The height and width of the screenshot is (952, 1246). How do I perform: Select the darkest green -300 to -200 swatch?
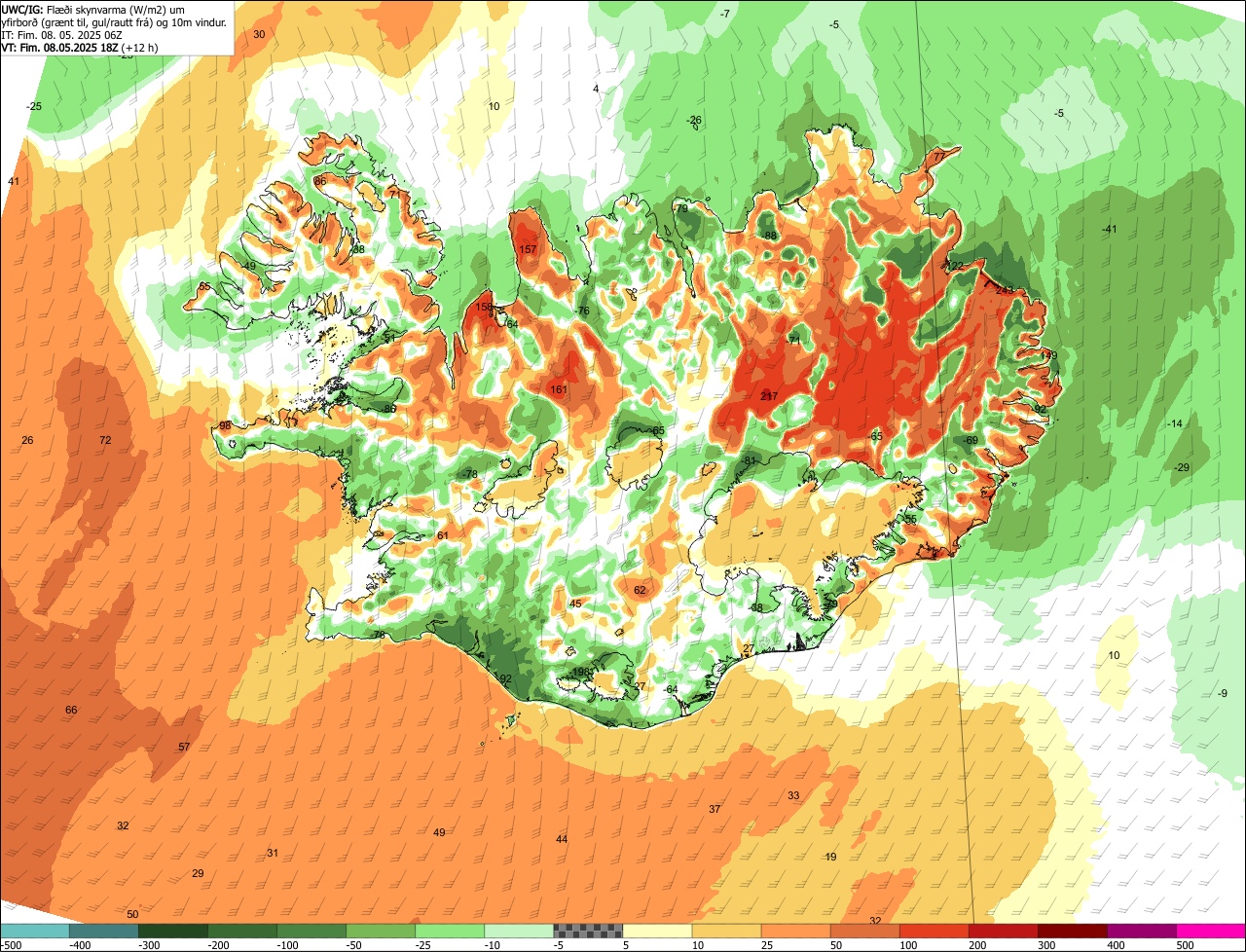click(173, 931)
